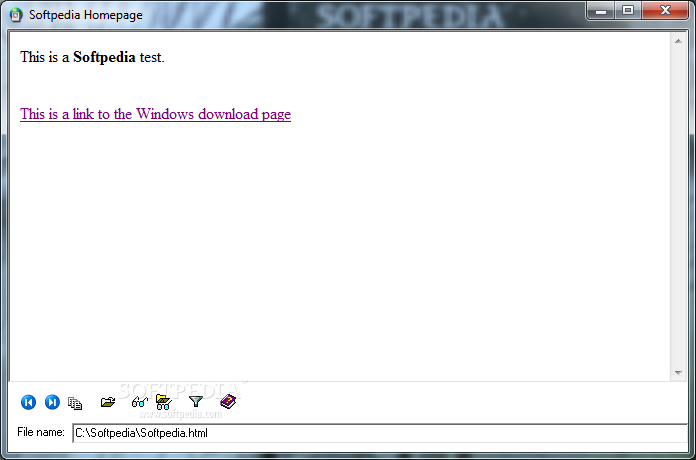Click the glasses view icon
Image resolution: width=696 pixels, height=460 pixels.
pyautogui.click(x=140, y=402)
